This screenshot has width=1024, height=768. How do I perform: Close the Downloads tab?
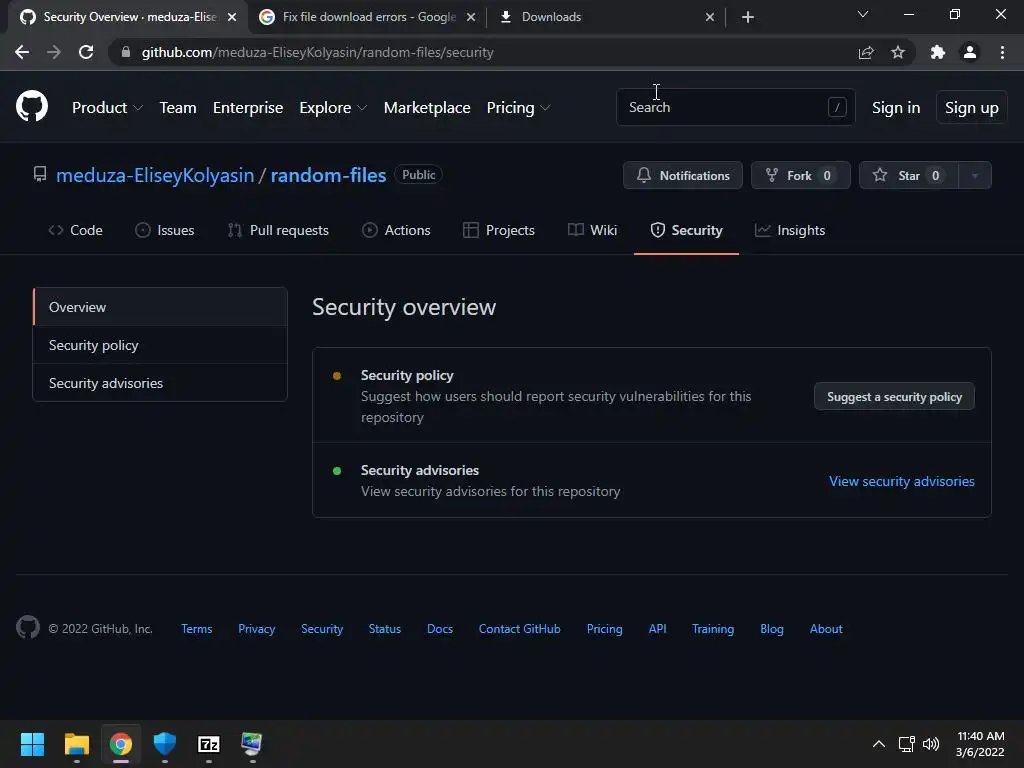coord(710,17)
